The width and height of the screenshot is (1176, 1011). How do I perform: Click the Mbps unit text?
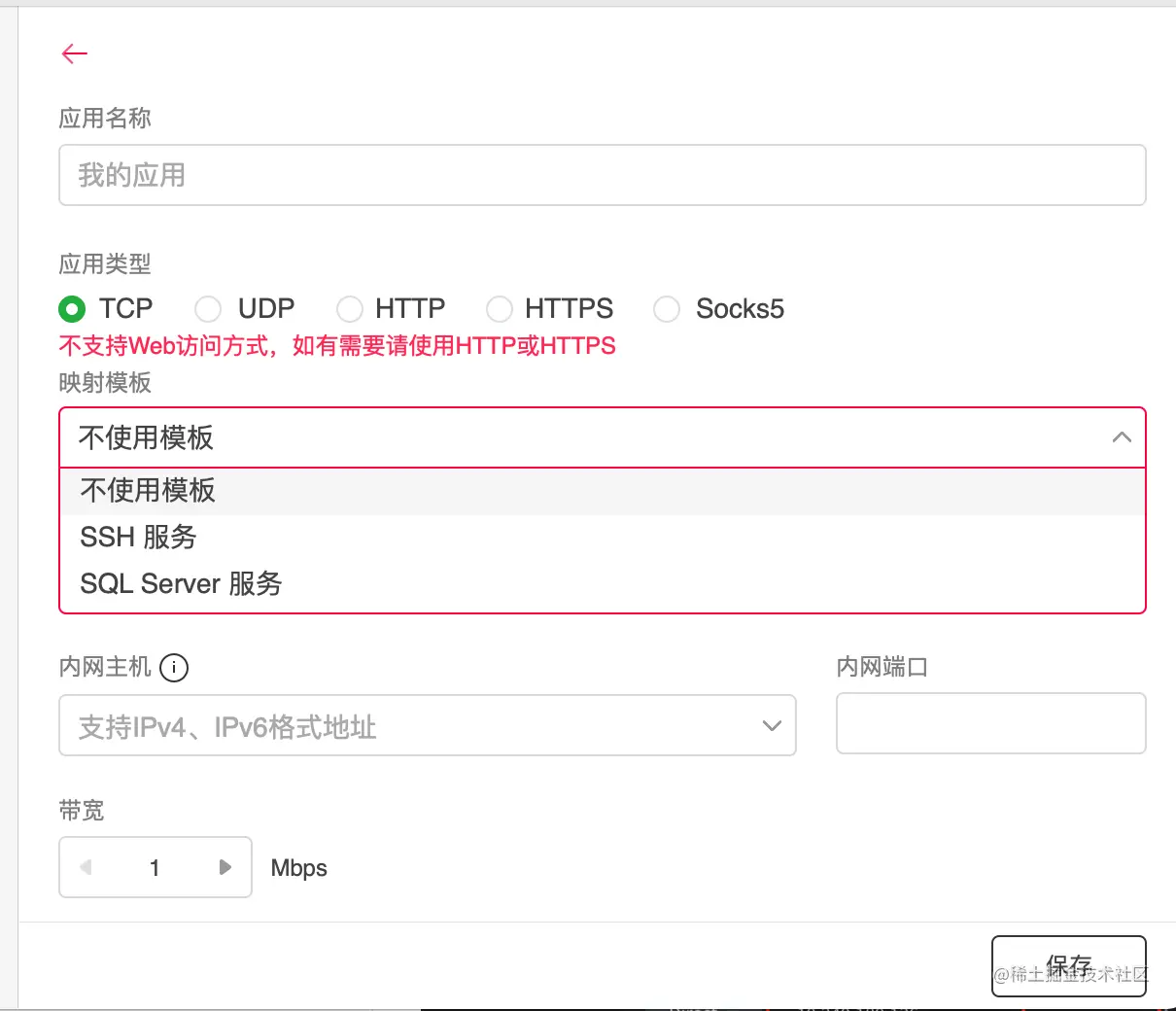(x=299, y=868)
